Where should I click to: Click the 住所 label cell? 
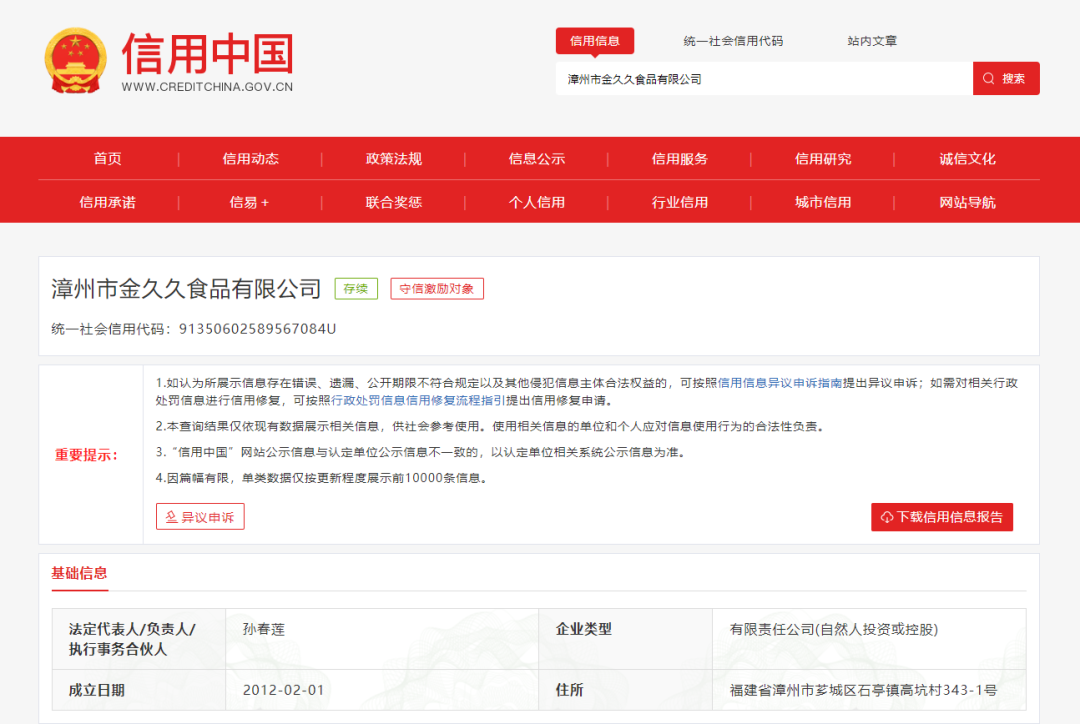(x=625, y=690)
